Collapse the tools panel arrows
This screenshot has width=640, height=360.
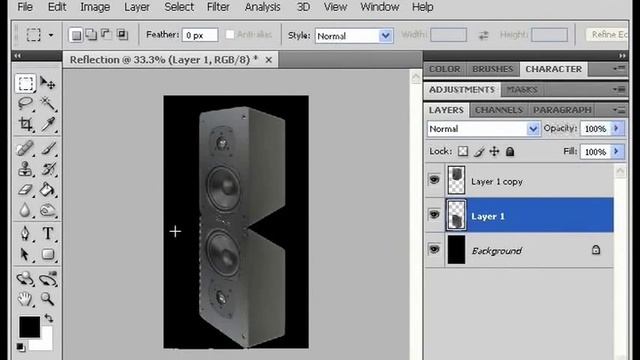tap(18, 56)
